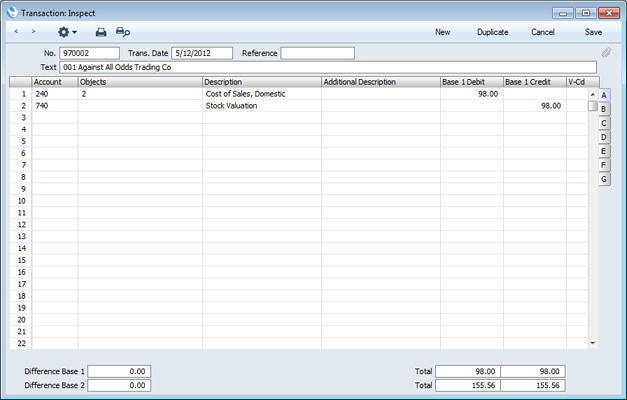Image resolution: width=627 pixels, height=400 pixels.
Task: Click the window icon in title bar
Action: pyautogui.click(x=11, y=12)
